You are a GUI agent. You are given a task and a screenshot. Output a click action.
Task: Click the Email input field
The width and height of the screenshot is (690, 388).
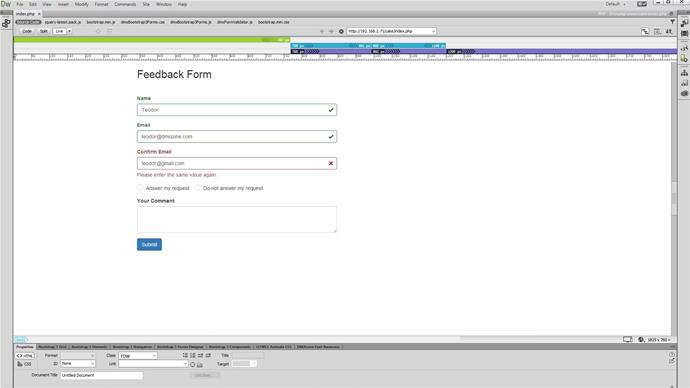237,137
